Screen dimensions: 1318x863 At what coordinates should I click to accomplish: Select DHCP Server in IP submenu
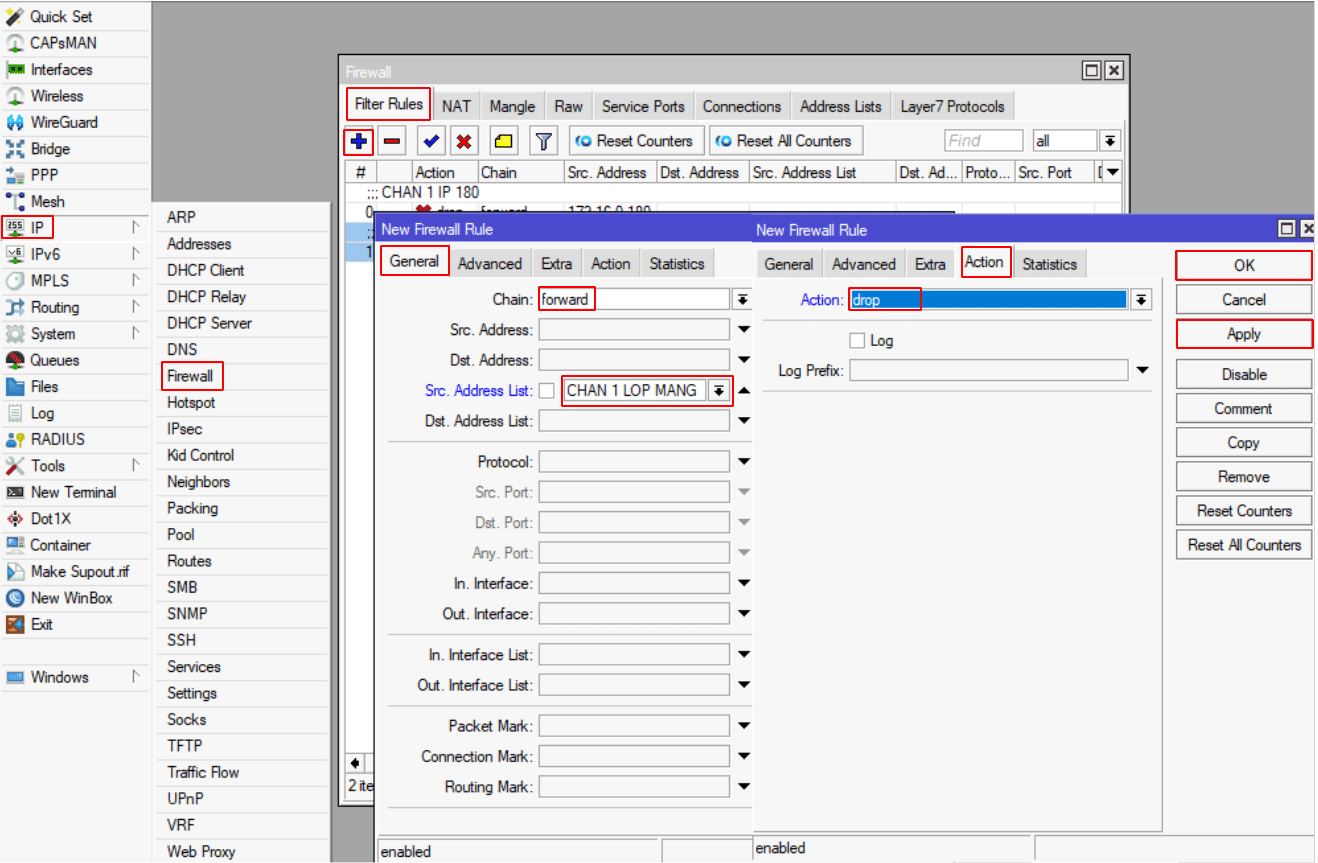tap(209, 323)
